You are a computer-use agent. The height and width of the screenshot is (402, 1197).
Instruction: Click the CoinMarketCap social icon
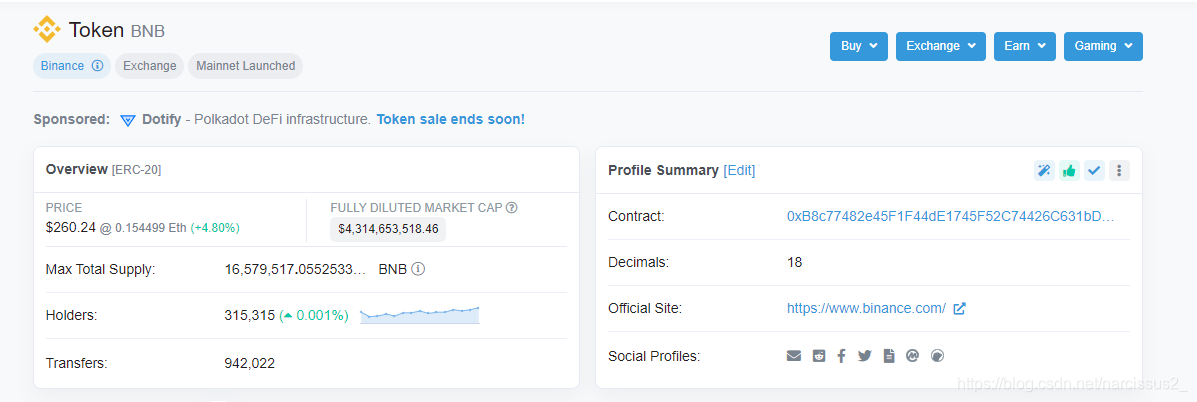click(x=911, y=355)
